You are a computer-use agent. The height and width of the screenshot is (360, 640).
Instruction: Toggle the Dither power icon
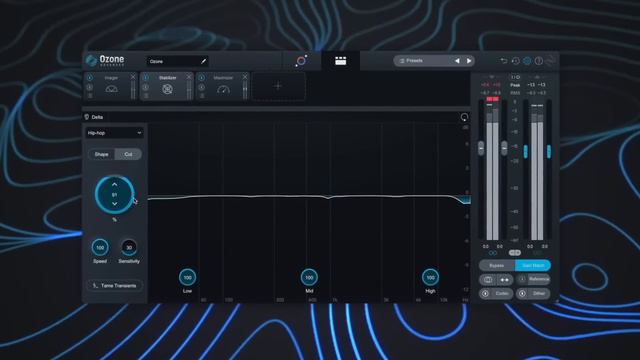click(x=522, y=293)
